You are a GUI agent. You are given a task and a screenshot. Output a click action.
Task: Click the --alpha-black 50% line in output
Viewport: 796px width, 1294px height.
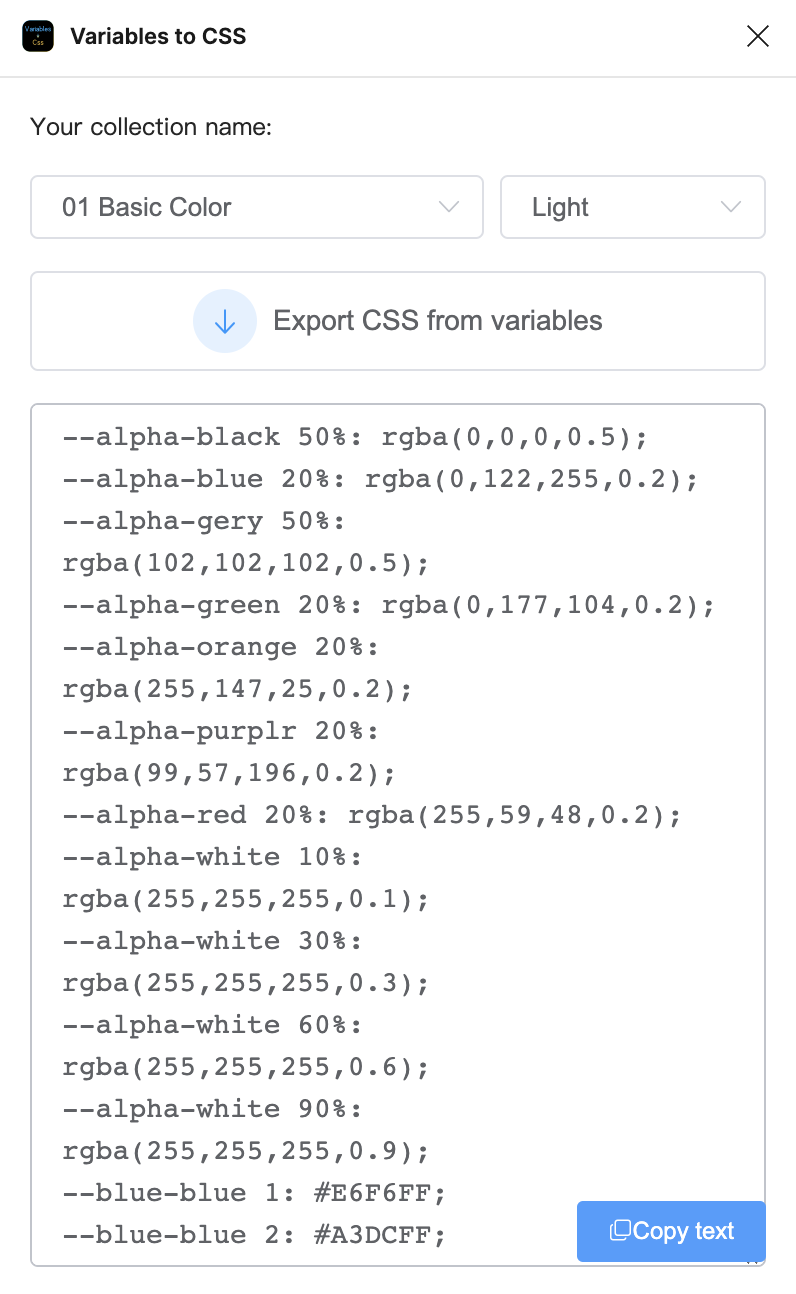[355, 437]
